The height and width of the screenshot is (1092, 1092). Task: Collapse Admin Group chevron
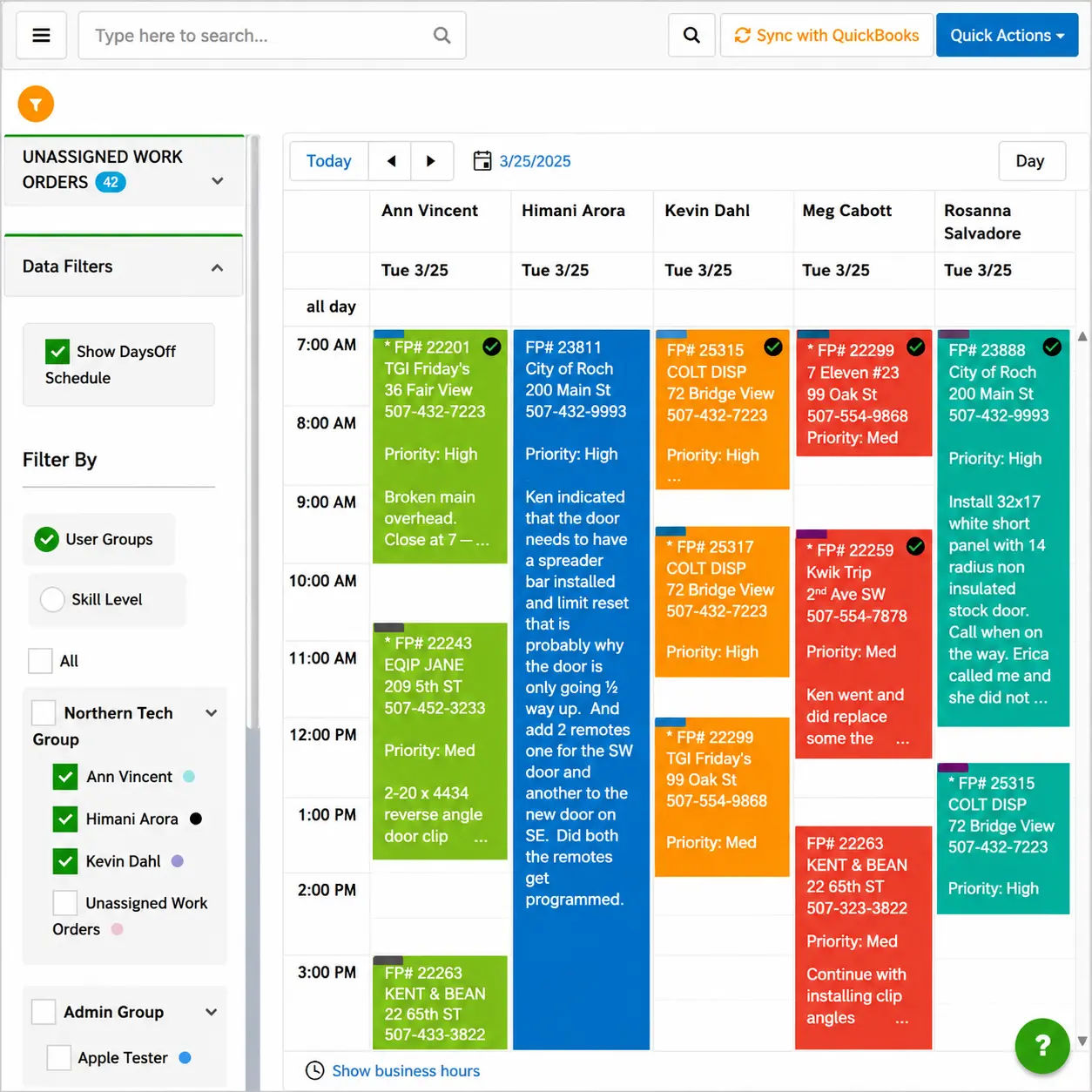211,1012
